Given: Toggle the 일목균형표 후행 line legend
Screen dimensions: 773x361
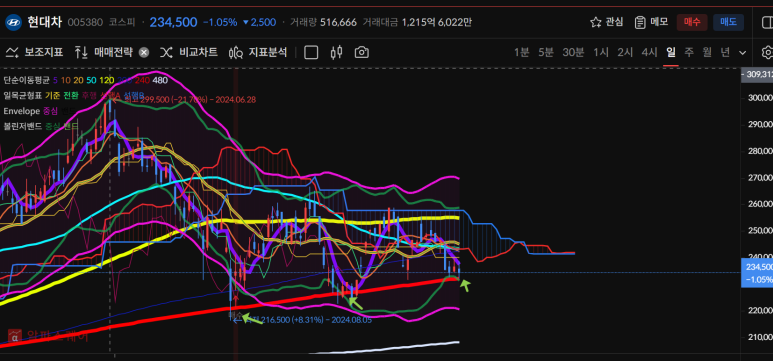Looking at the screenshot, I should [x=88, y=95].
